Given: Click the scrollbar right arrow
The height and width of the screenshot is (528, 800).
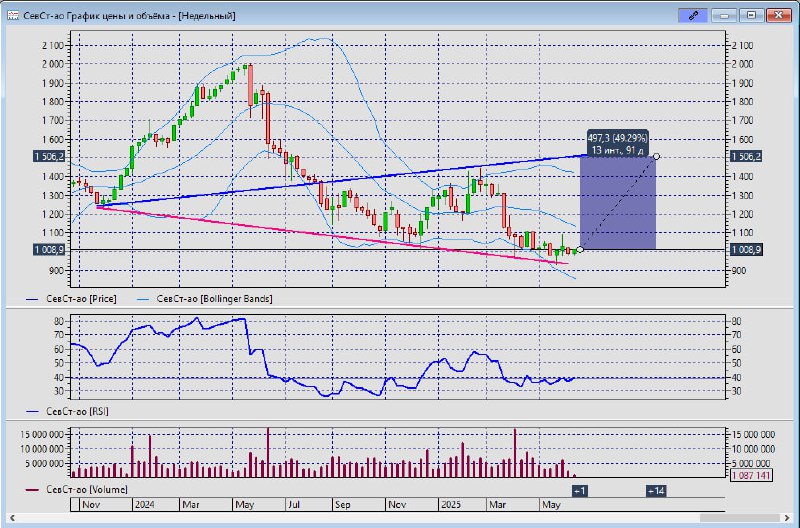Looking at the screenshot, I should (788, 518).
